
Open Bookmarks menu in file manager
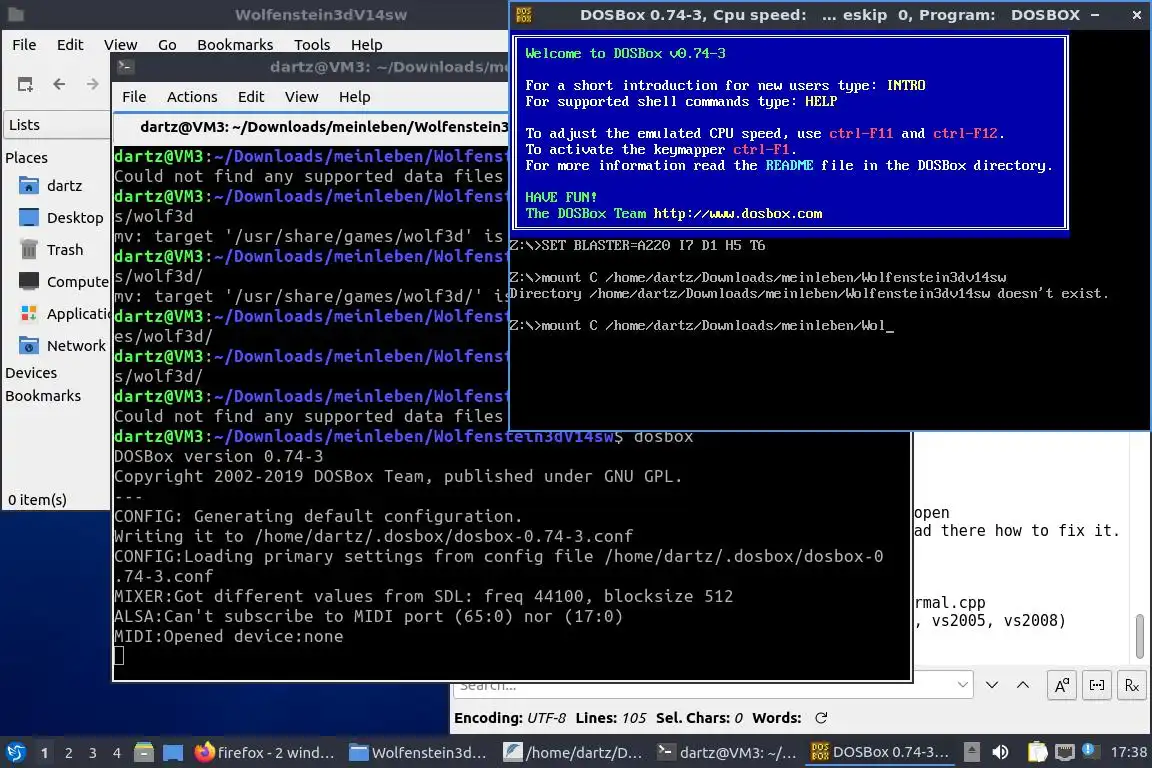click(x=235, y=45)
